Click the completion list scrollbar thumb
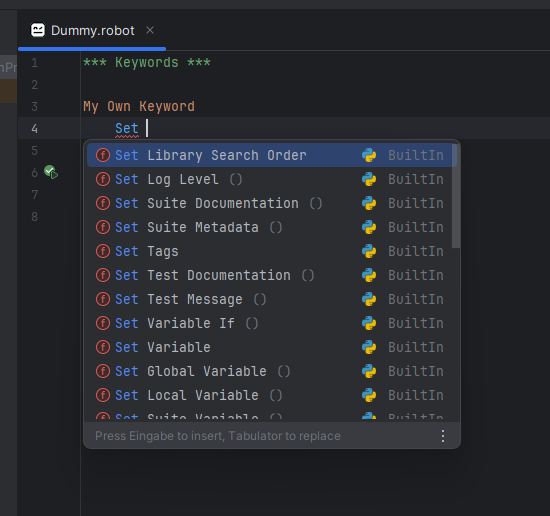Viewport: 550px width, 516px height. (x=456, y=196)
